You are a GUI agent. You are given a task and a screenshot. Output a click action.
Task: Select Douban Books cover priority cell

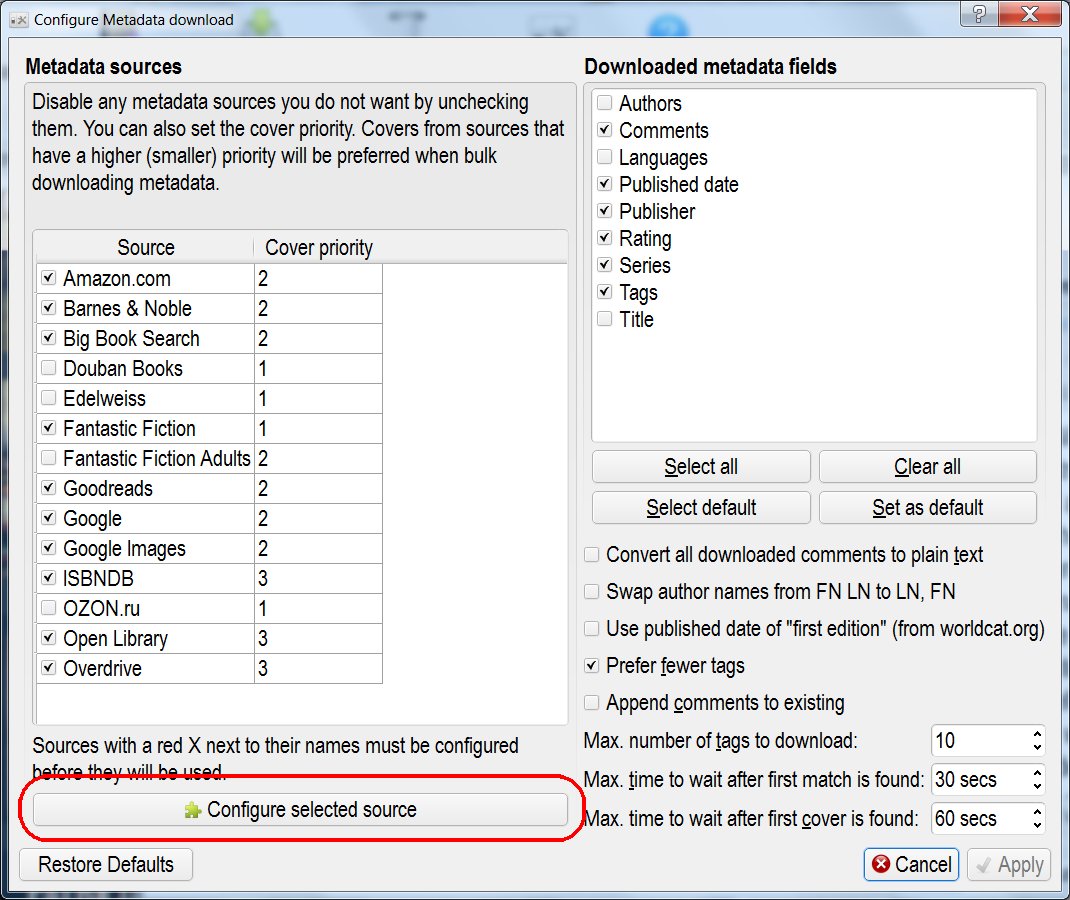coord(318,368)
